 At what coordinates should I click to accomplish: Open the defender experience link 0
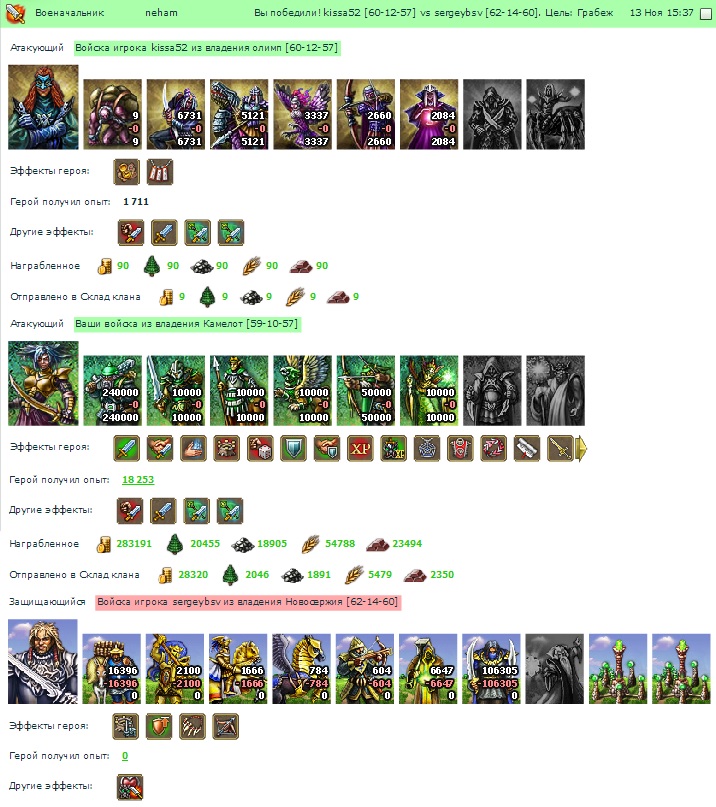pyautogui.click(x=125, y=756)
